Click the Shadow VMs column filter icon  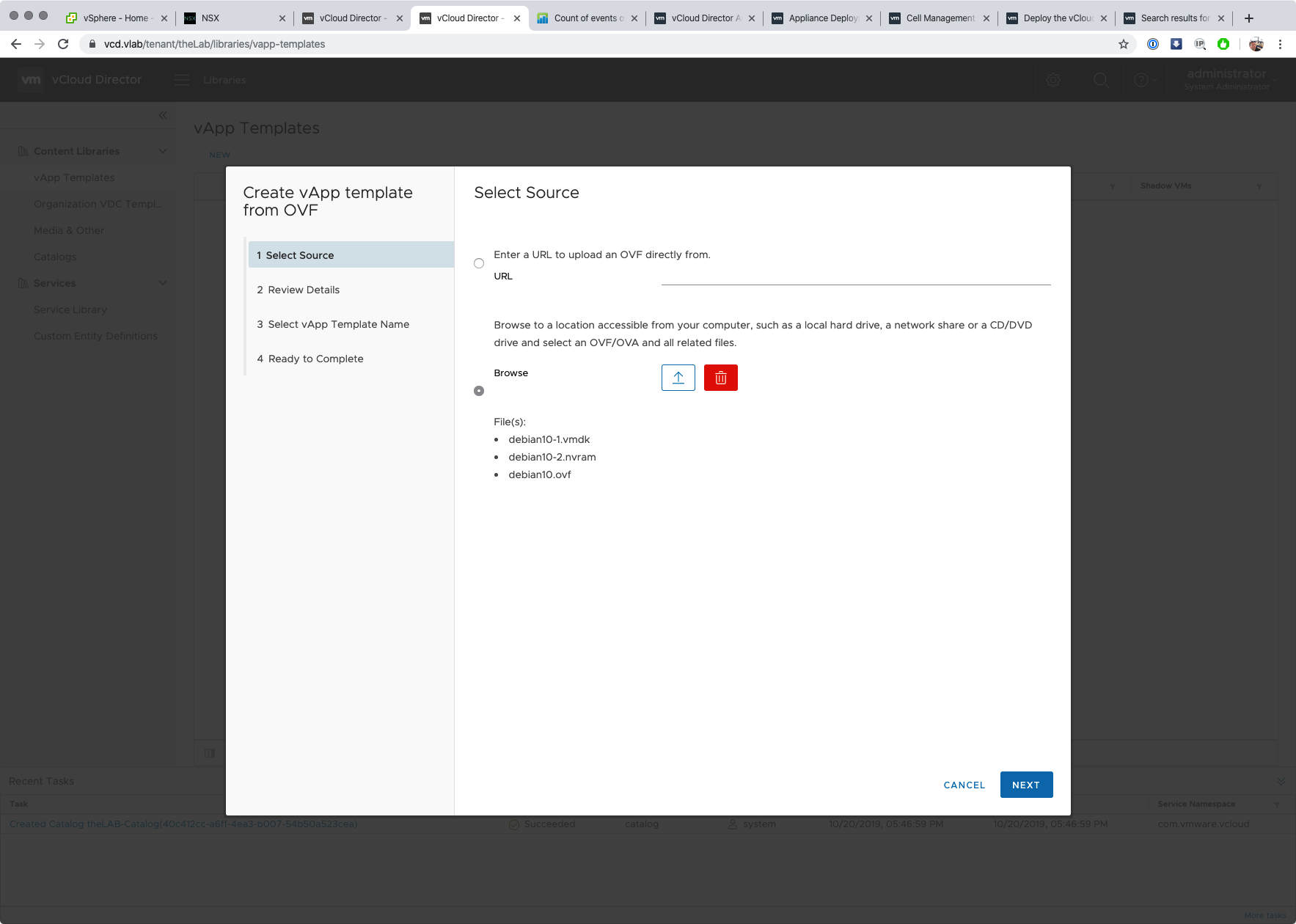pos(1259,186)
